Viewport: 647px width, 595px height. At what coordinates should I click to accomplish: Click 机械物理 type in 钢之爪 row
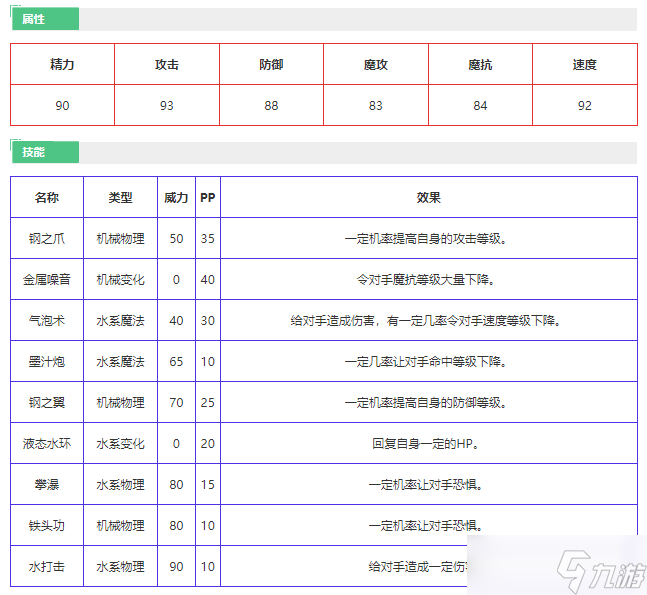click(x=120, y=238)
